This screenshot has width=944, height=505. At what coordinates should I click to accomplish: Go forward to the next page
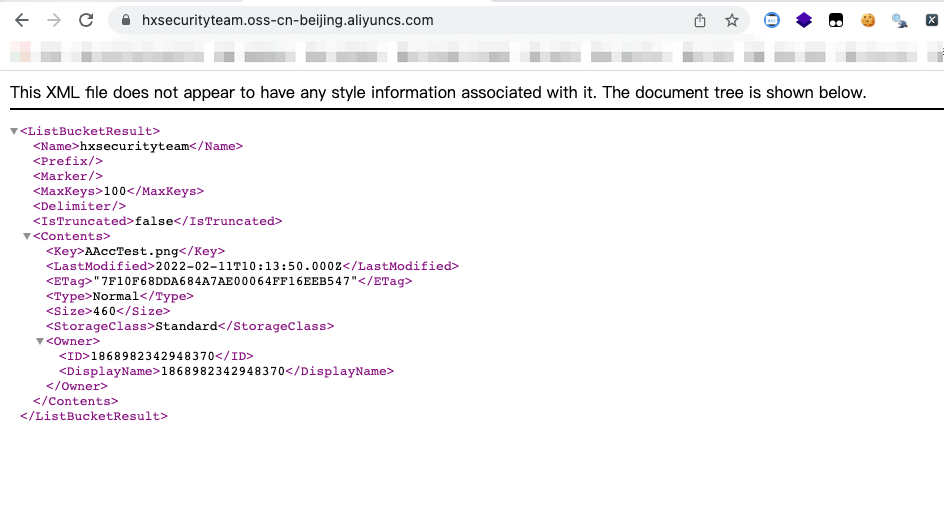(x=54, y=20)
